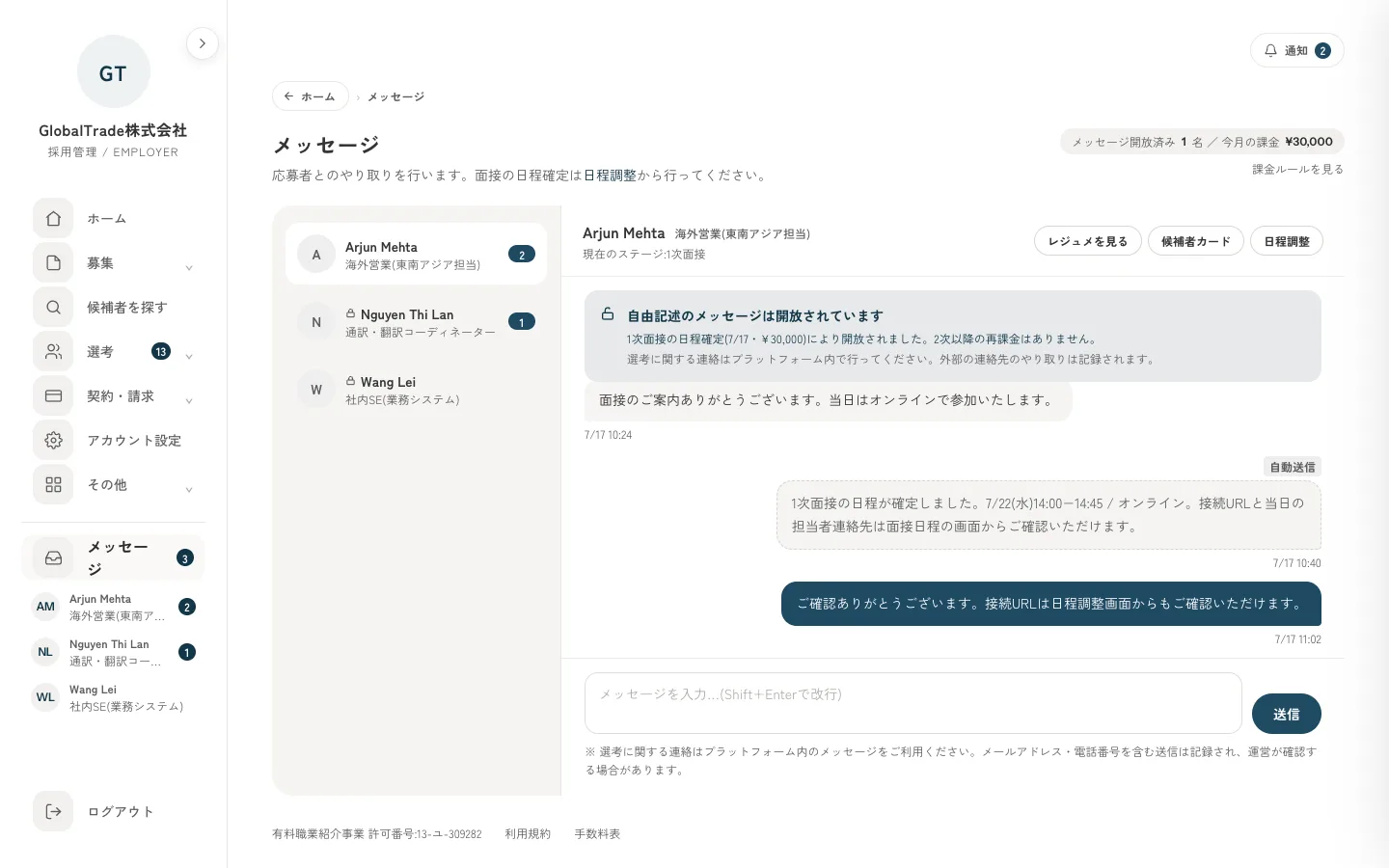Expand the 選考 submenu chevron
Viewport: 1389px width, 868px height.
189,357
